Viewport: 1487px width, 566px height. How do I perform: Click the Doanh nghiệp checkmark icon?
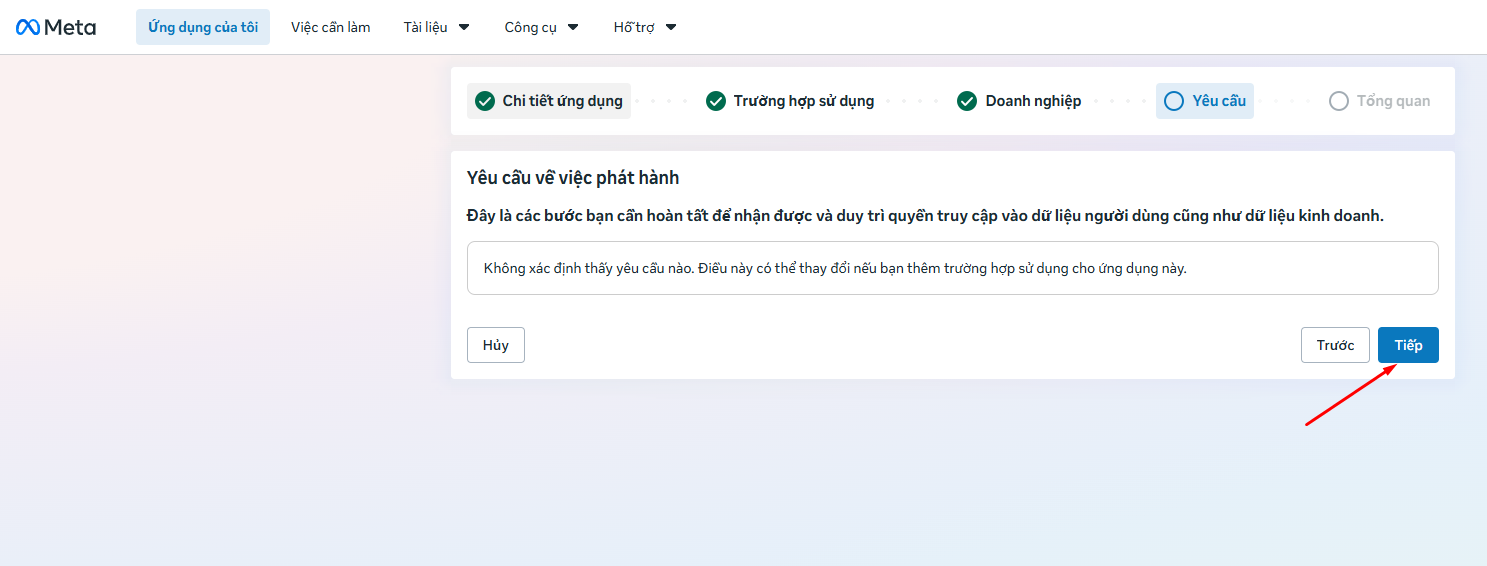[x=967, y=101]
